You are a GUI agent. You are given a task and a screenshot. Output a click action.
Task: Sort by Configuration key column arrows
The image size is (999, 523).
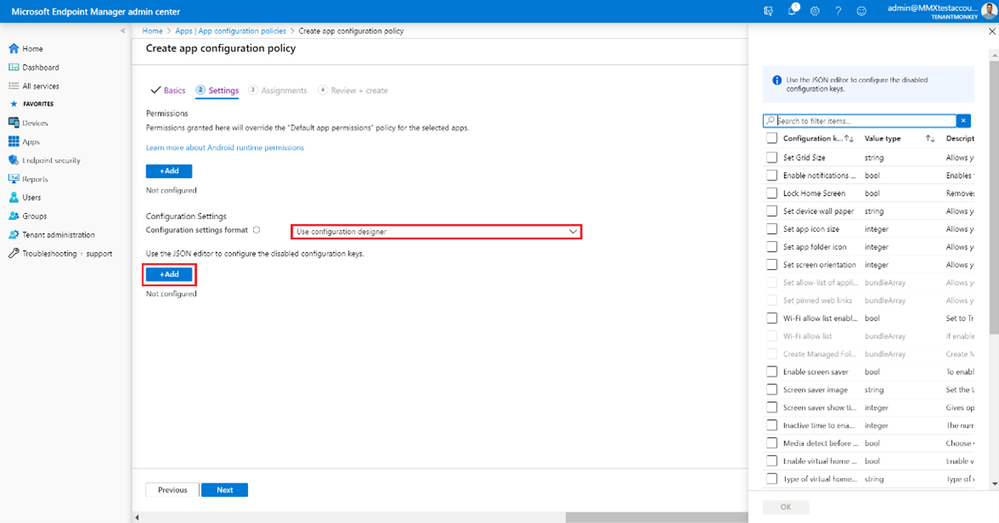[849, 138]
